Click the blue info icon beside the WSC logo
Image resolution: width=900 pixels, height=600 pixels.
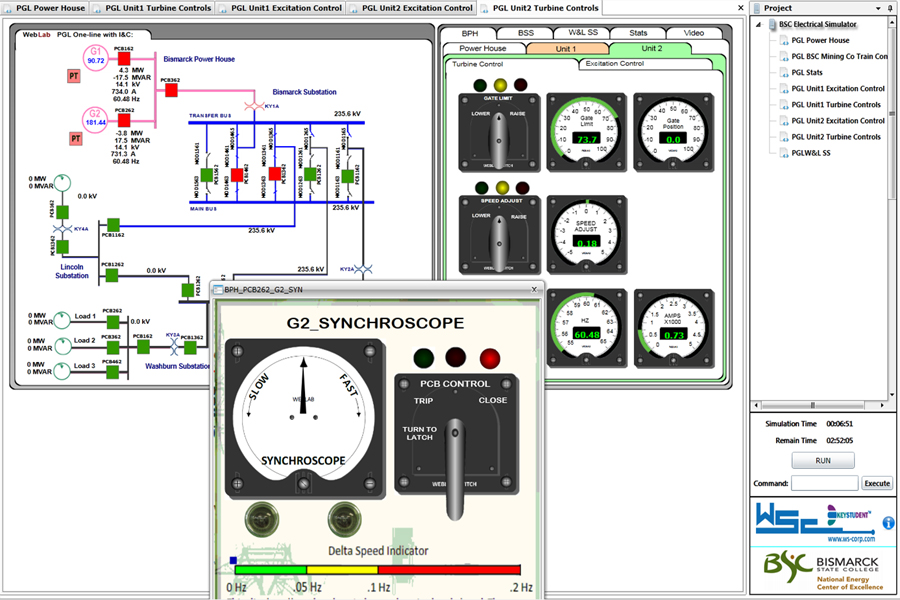888,522
